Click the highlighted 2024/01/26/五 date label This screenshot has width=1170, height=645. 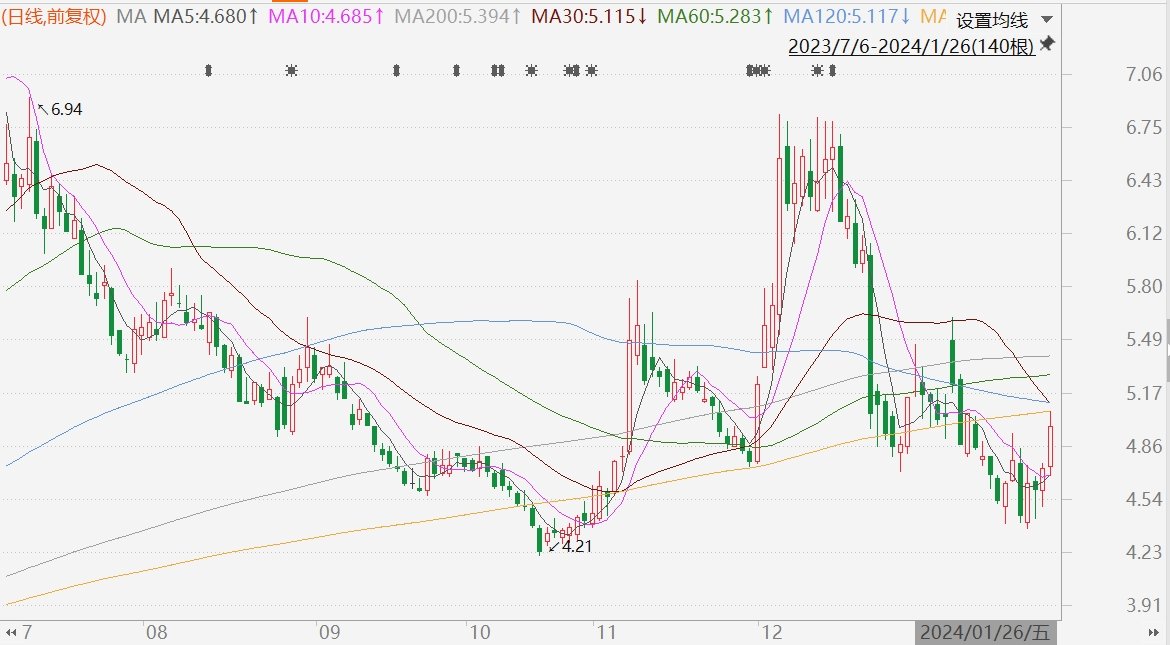(x=984, y=633)
